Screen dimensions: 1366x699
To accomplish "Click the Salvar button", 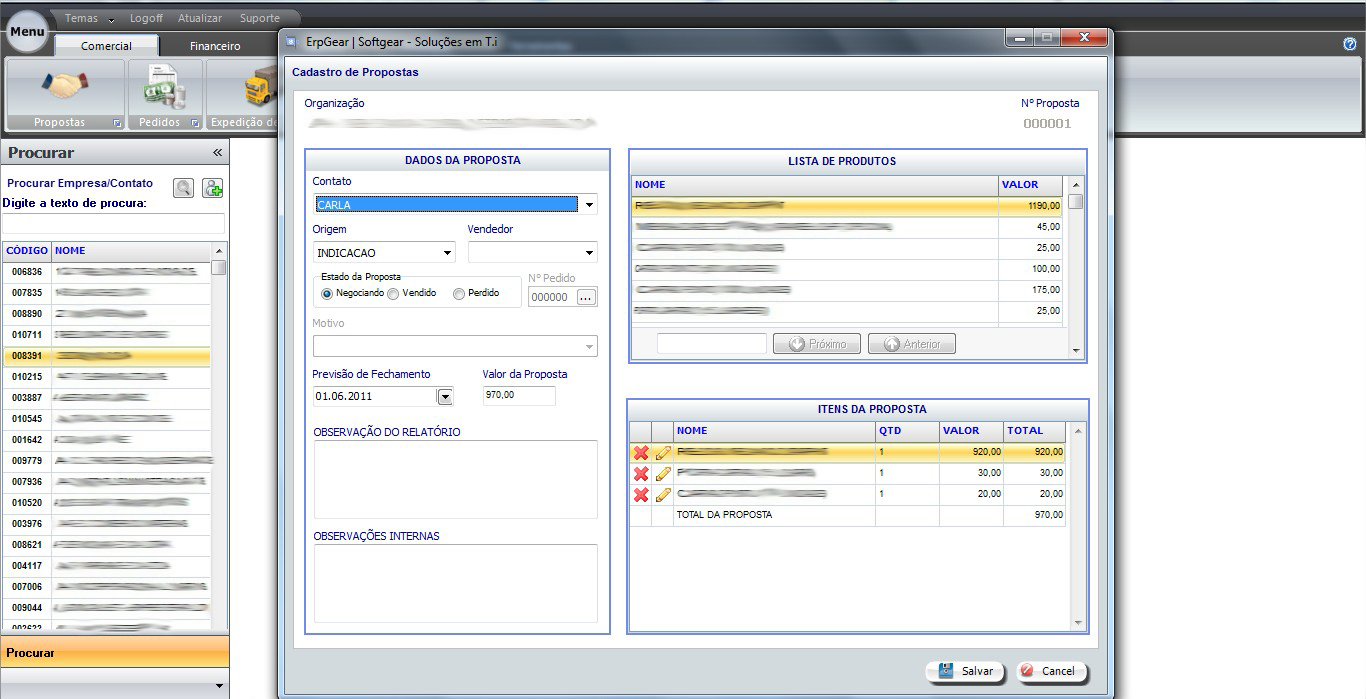I will pos(965,671).
